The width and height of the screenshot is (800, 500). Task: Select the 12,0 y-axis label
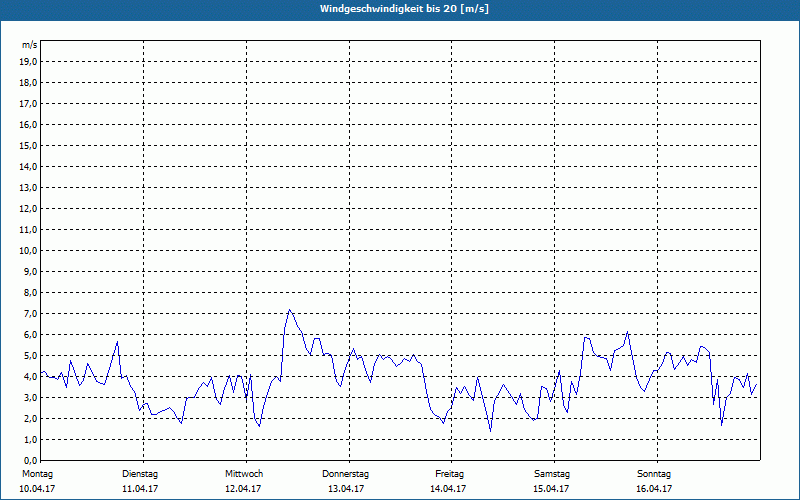[x=28, y=209]
